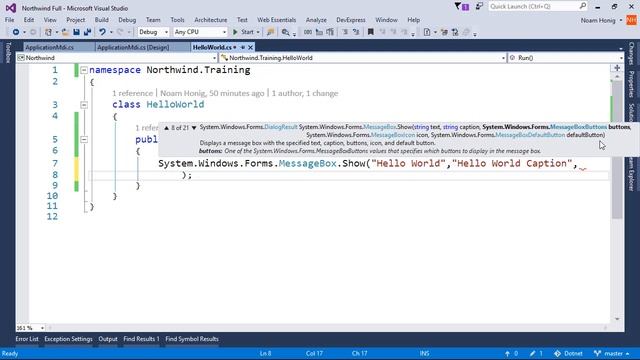Click the Dotnet repository status bar item
Screen dimensions: 640x360
[568, 353]
